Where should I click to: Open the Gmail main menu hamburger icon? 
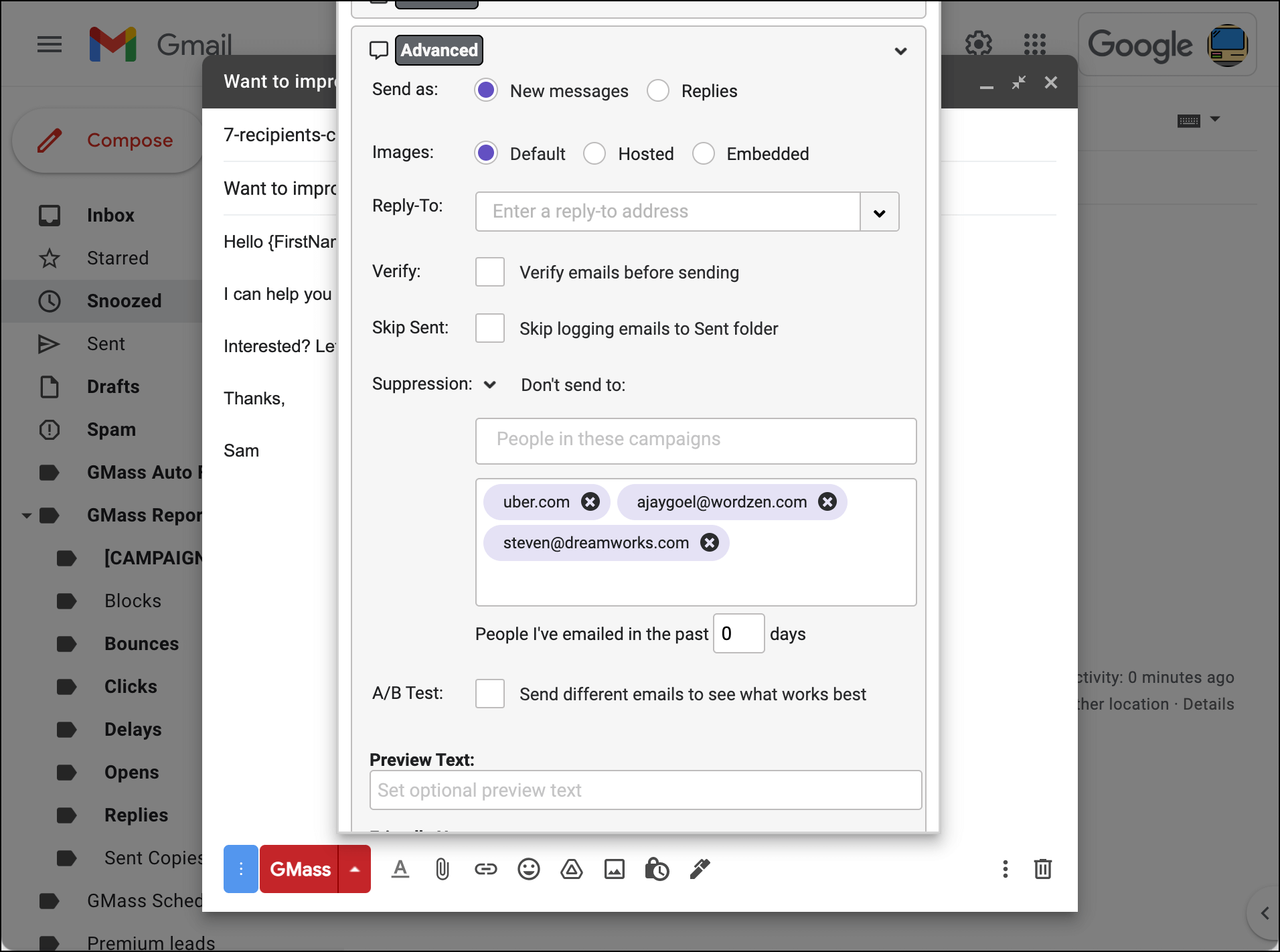click(50, 45)
